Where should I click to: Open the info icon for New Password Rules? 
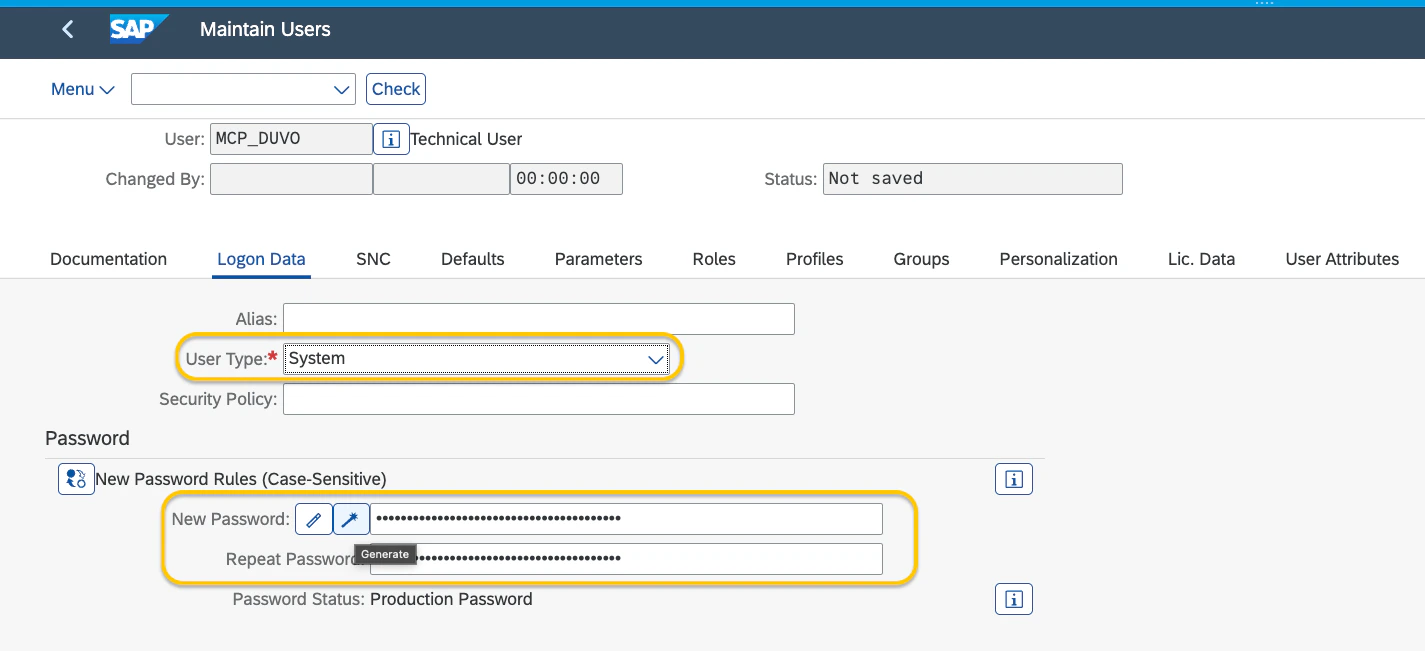click(1013, 479)
